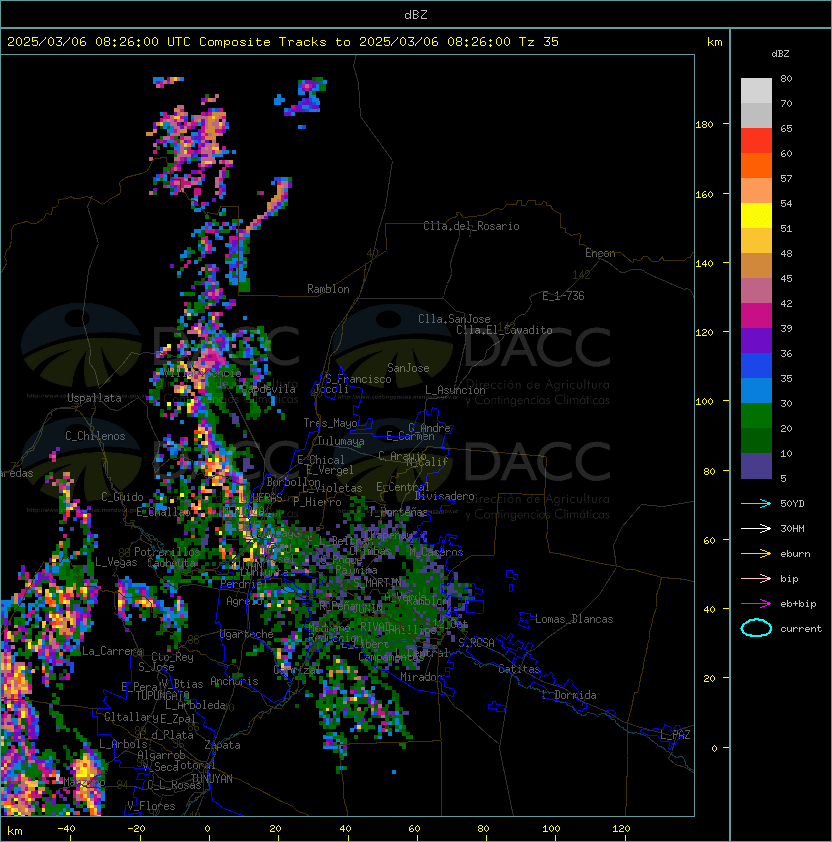Image resolution: width=832 pixels, height=842 pixels.
Task: Pick the green 30-20 dBZ swatch
Action: (x=756, y=416)
